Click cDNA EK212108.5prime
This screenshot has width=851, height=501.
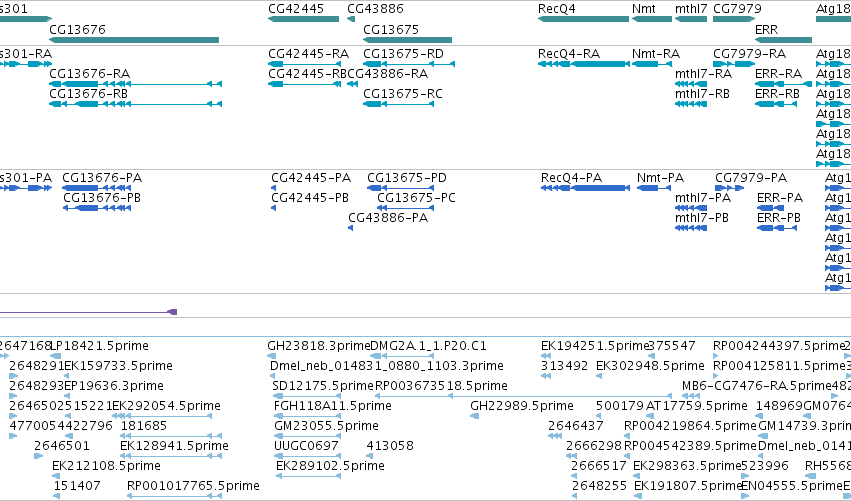point(106,466)
